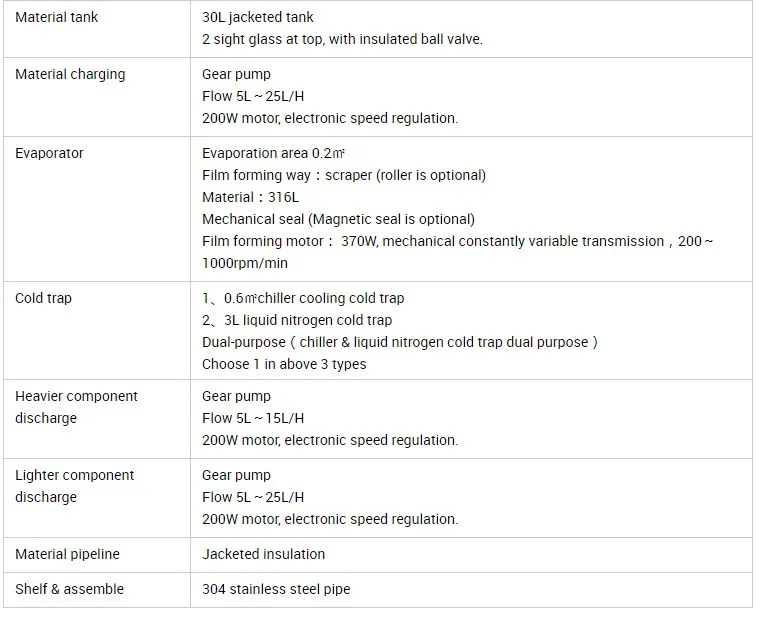761x618 pixels.
Task: Click the "Material charging" row label
Action: pyautogui.click(x=70, y=74)
